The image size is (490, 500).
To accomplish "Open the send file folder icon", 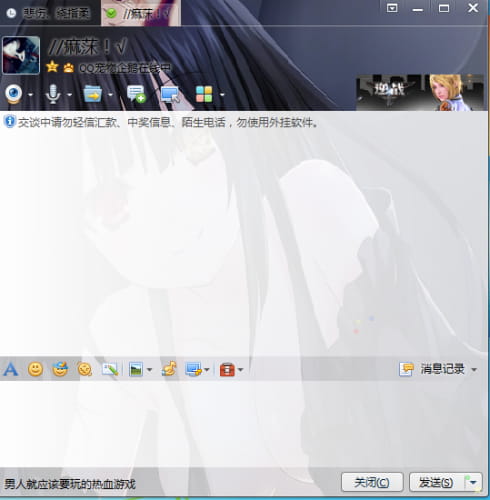I will coord(93,94).
